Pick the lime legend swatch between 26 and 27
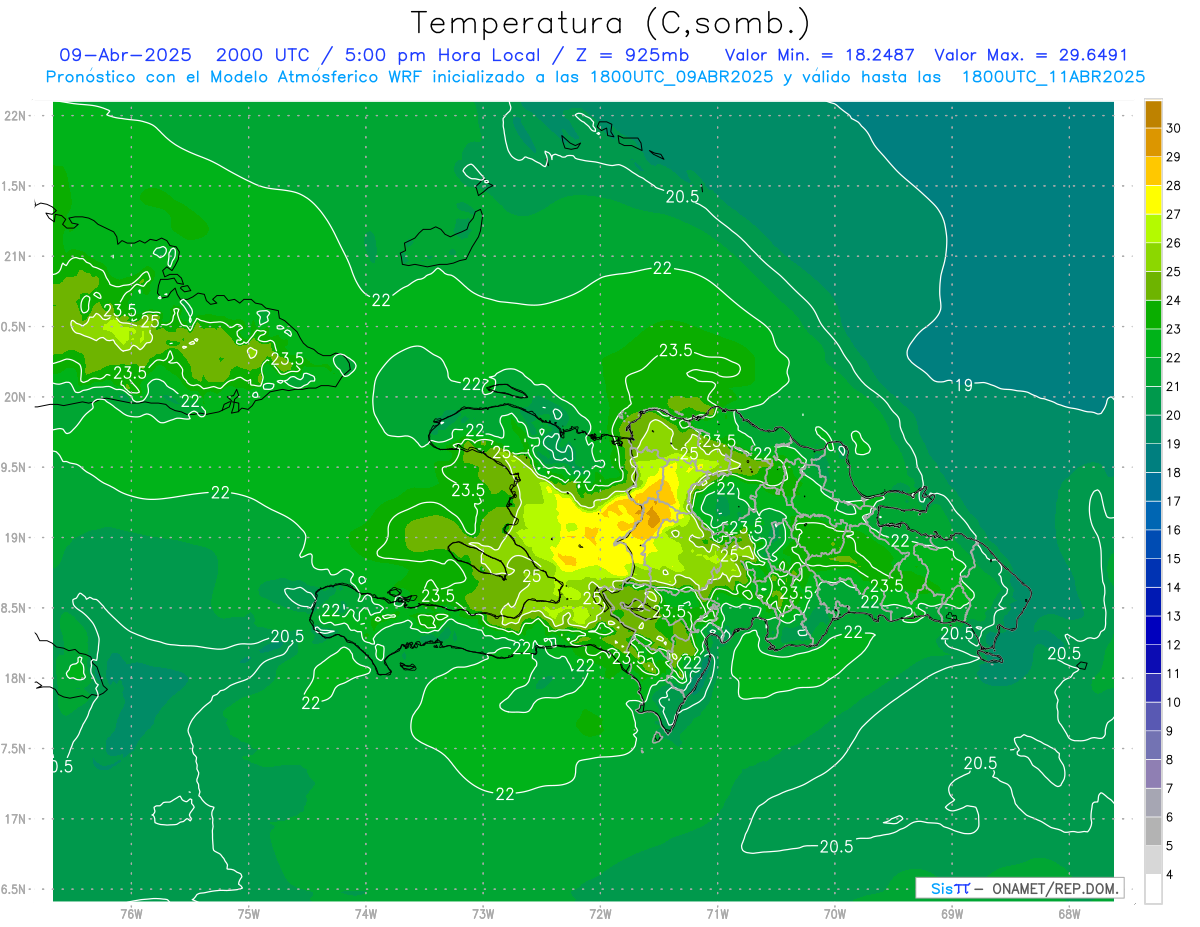1200x927 pixels. coord(1153,228)
